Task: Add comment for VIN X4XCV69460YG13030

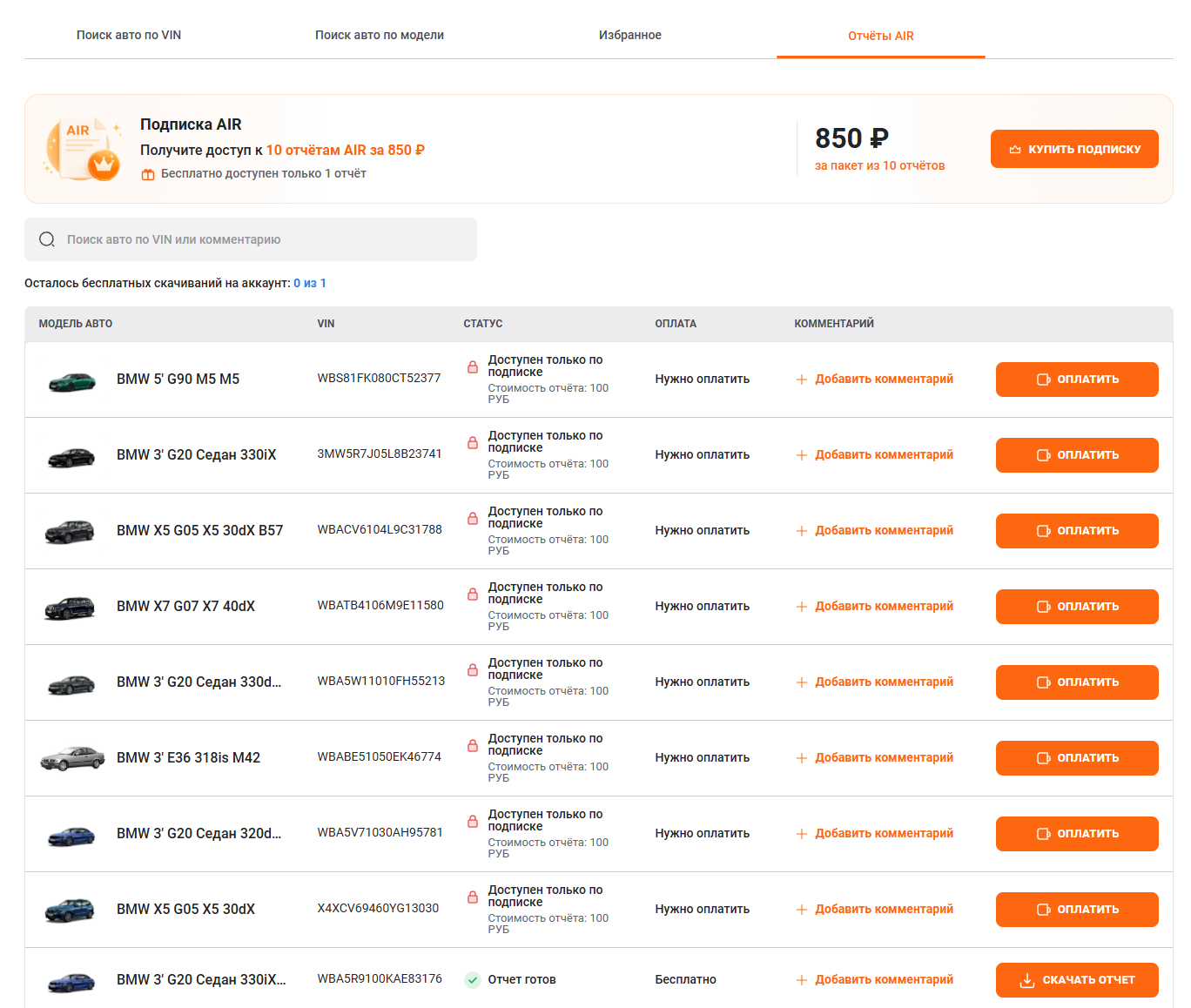Action: pyautogui.click(x=875, y=910)
